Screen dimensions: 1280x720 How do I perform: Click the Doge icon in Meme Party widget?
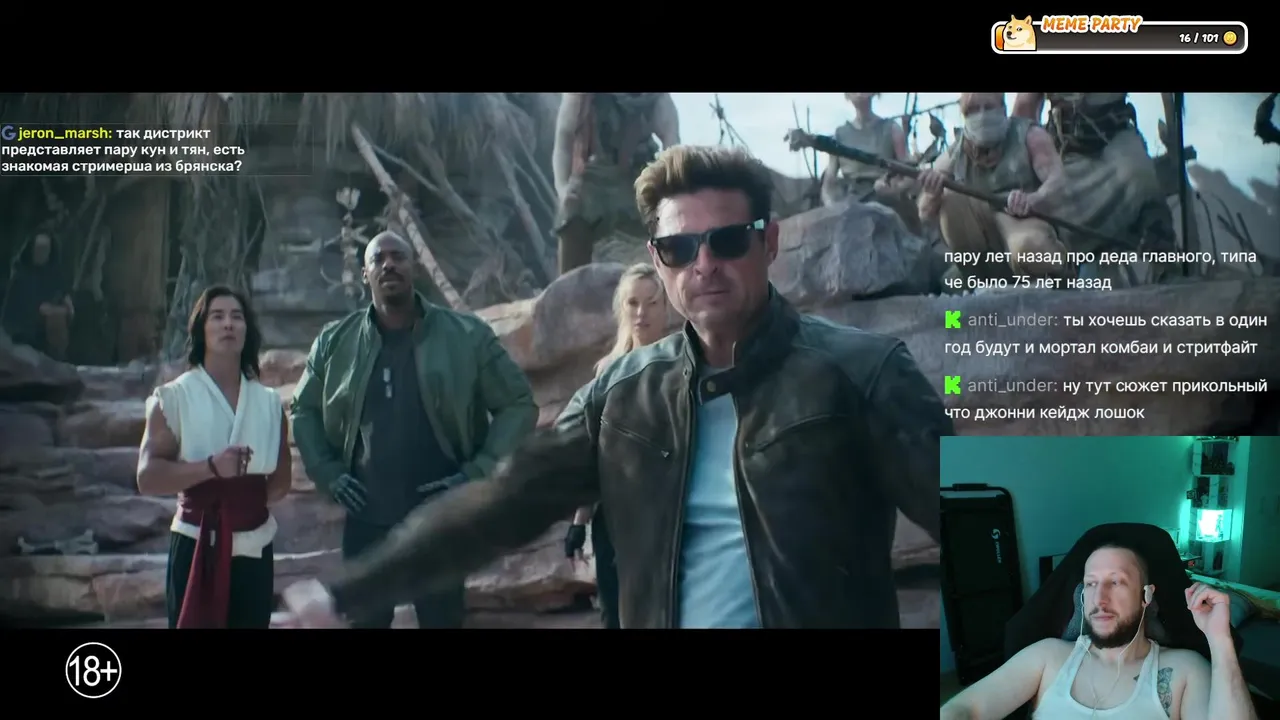(1019, 33)
